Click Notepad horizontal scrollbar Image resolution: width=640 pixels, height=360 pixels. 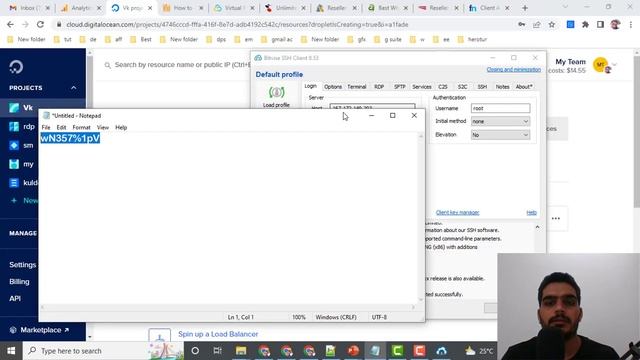coord(228,307)
